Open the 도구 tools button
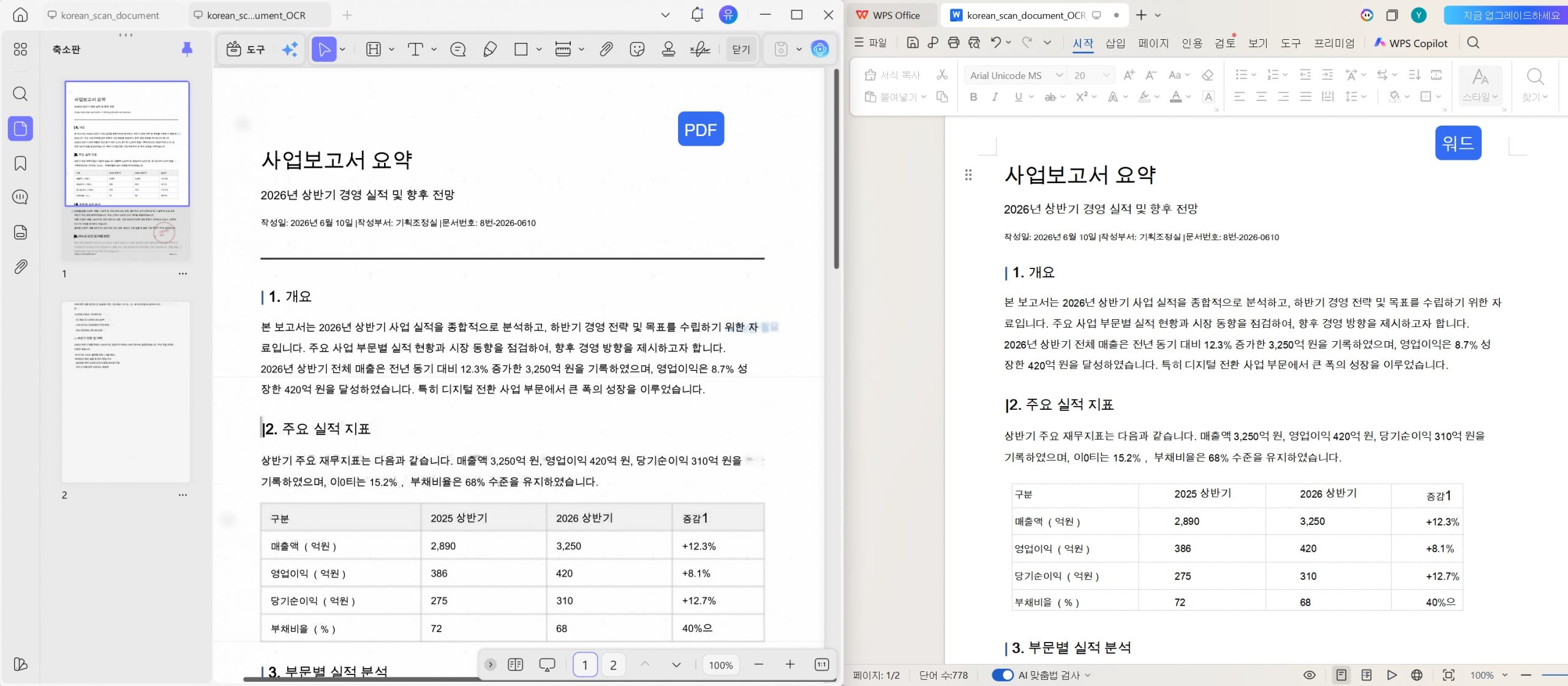The height and width of the screenshot is (686, 1568). [x=246, y=50]
